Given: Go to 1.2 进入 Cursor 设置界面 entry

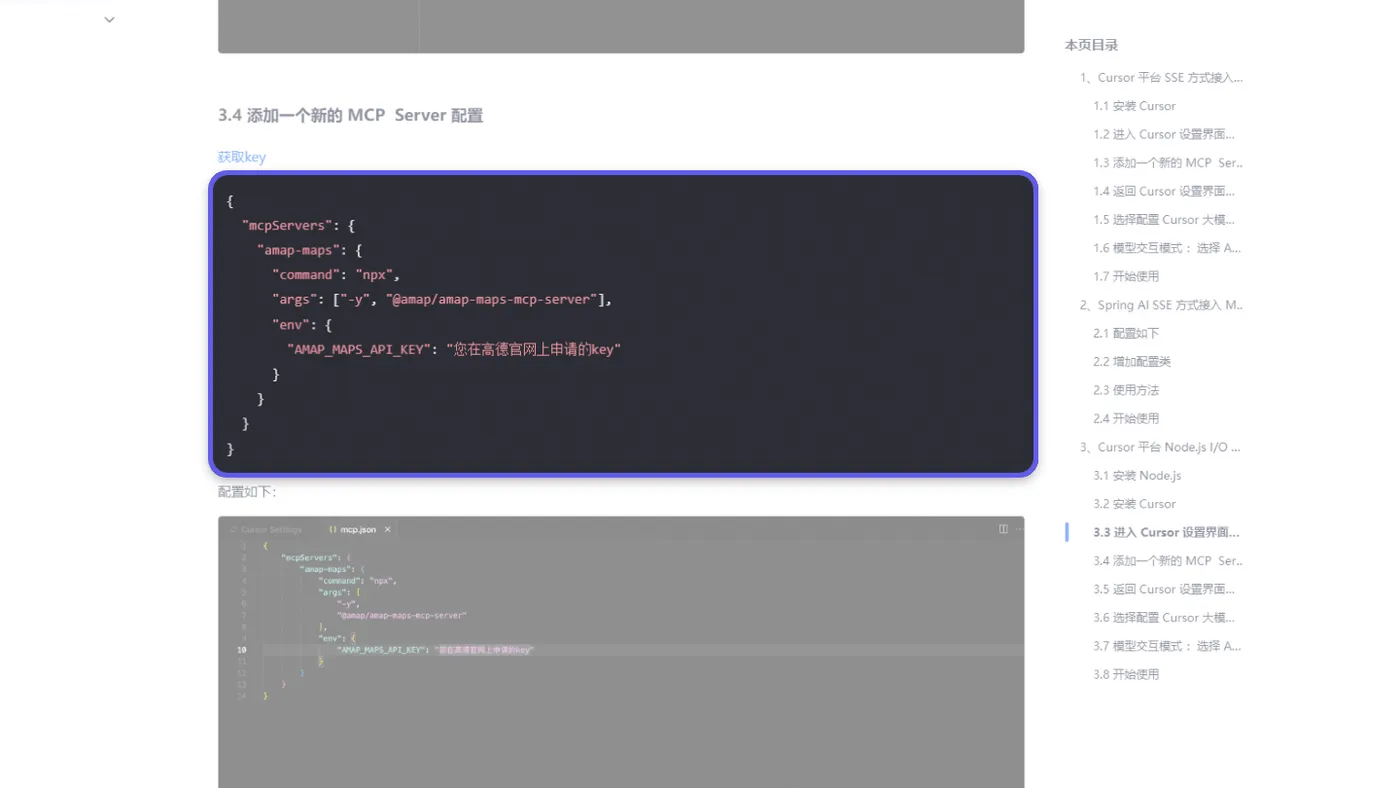Looking at the screenshot, I should (x=1163, y=134).
